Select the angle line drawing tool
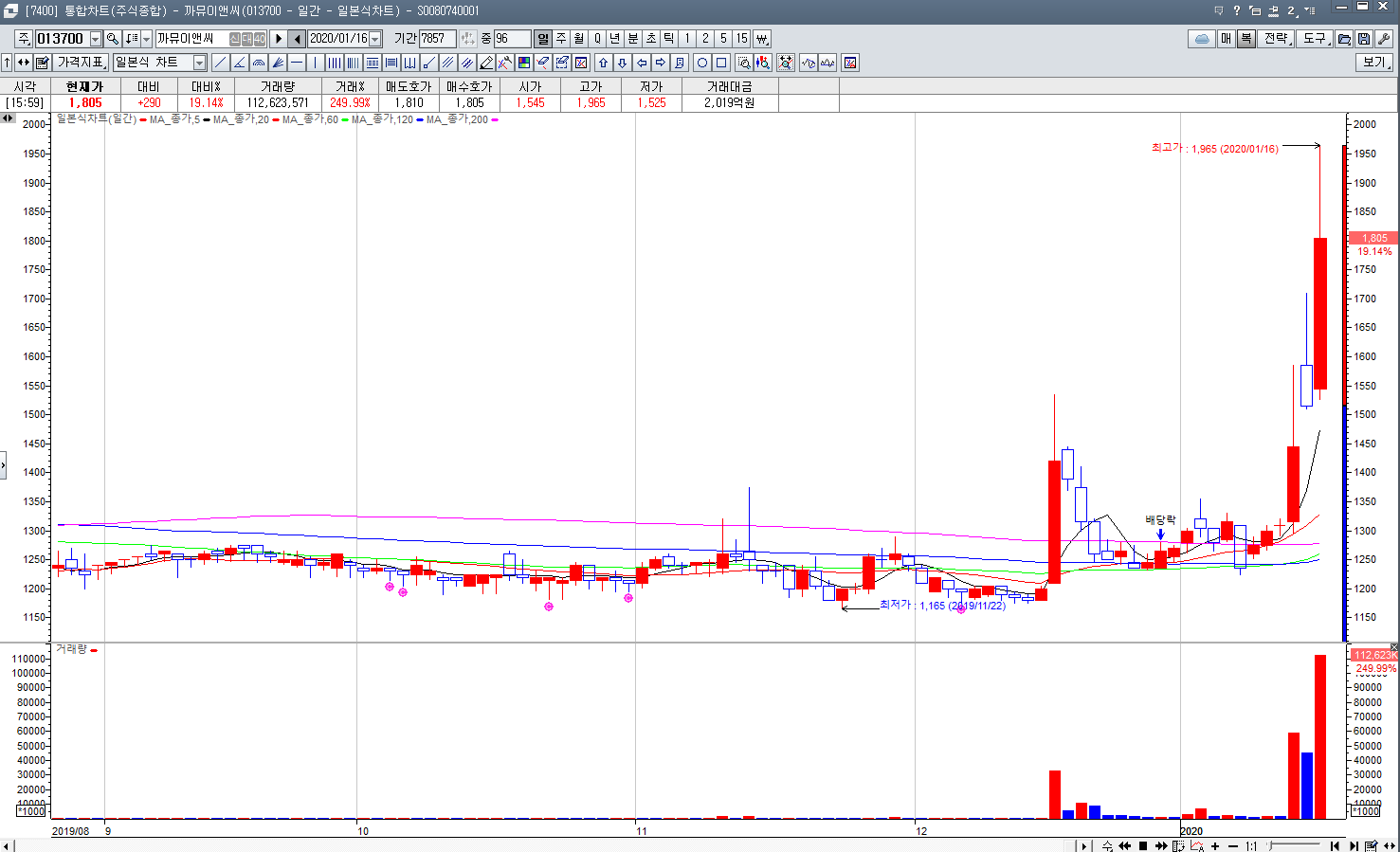Image resolution: width=1400 pixels, height=852 pixels. [239, 63]
